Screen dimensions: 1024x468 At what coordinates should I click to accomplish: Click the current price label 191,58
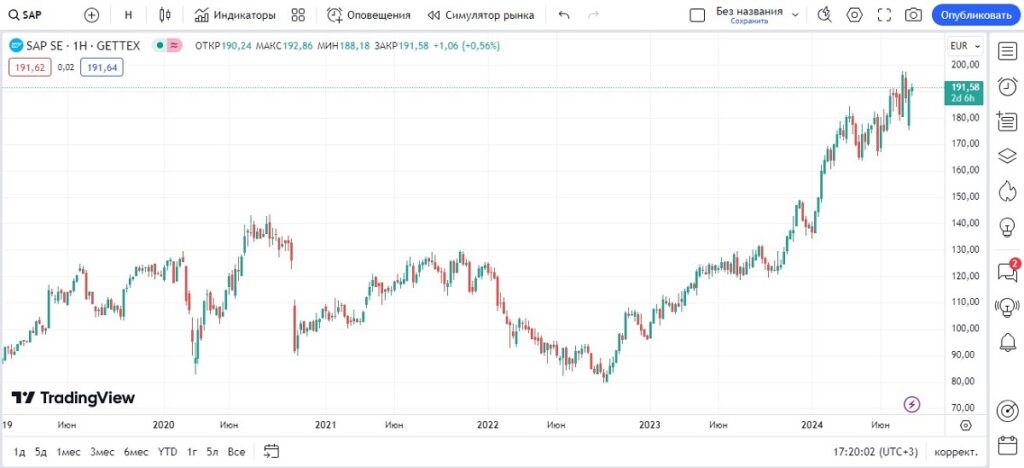(x=964, y=92)
